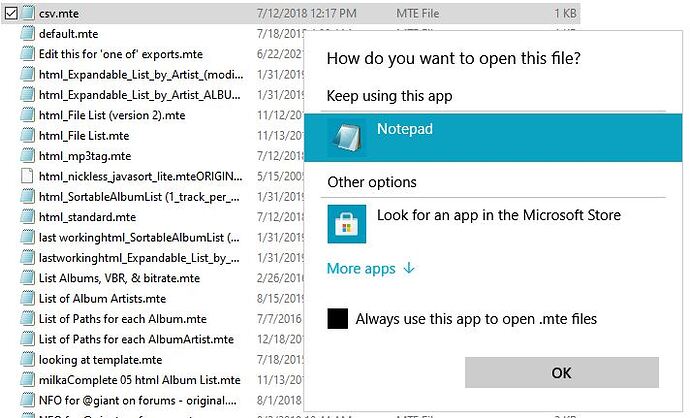Click blank-page icon of html_nickless_javasort_lite file
Viewport: 690px width, 418px height.
pyautogui.click(x=28, y=176)
